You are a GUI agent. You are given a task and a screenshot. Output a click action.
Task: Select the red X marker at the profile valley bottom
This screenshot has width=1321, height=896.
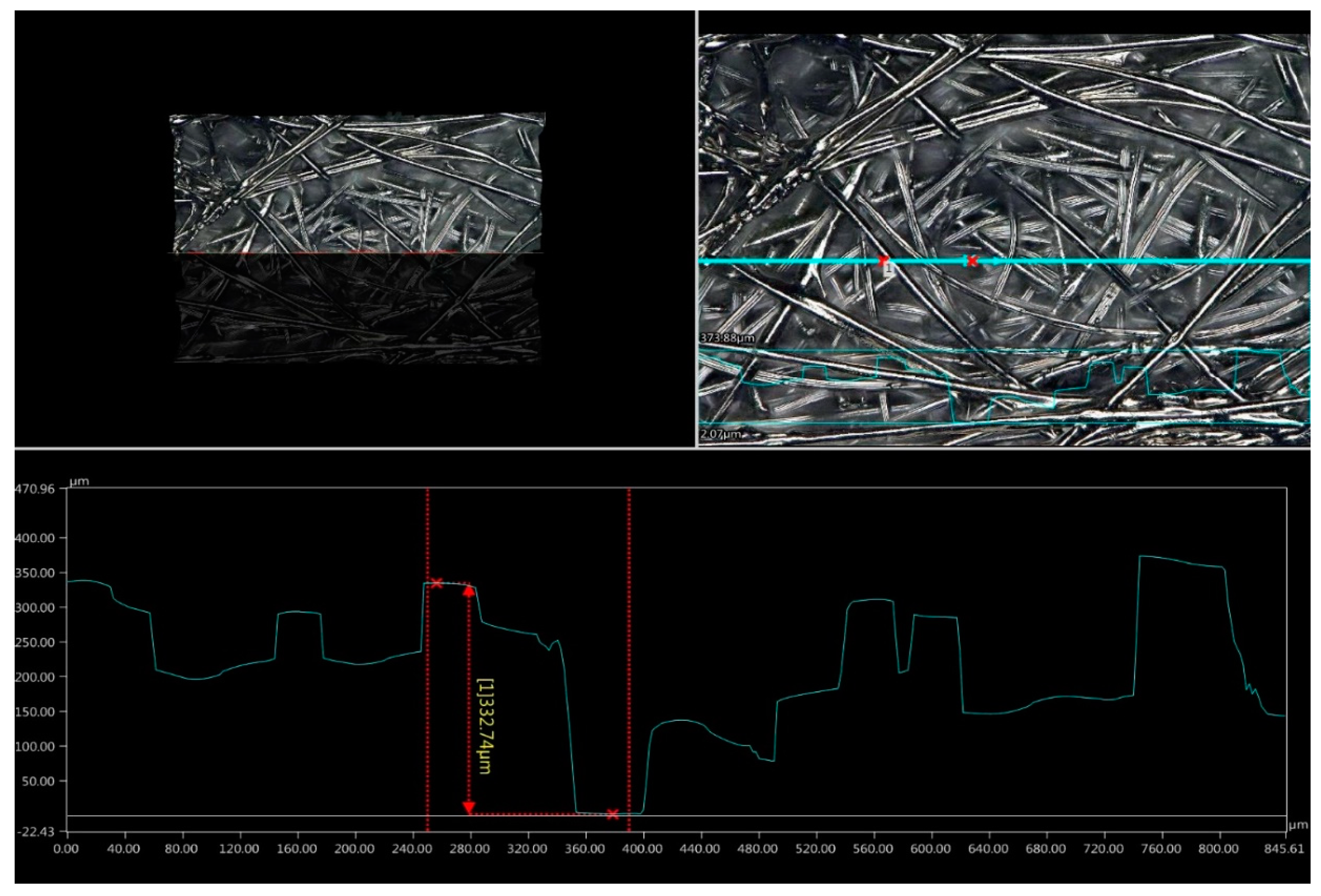pos(612,814)
